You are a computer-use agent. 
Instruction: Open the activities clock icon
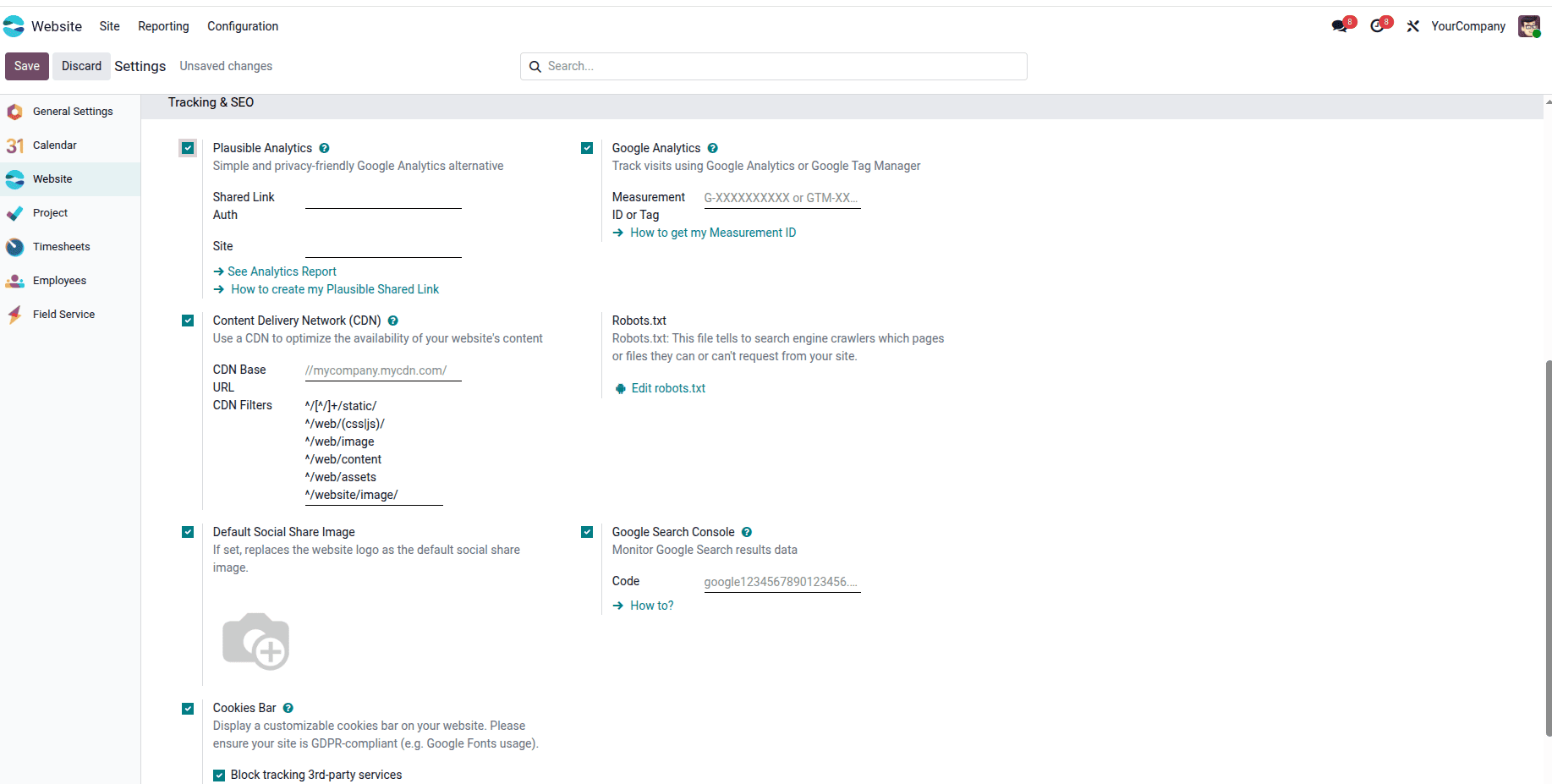coord(1378,26)
